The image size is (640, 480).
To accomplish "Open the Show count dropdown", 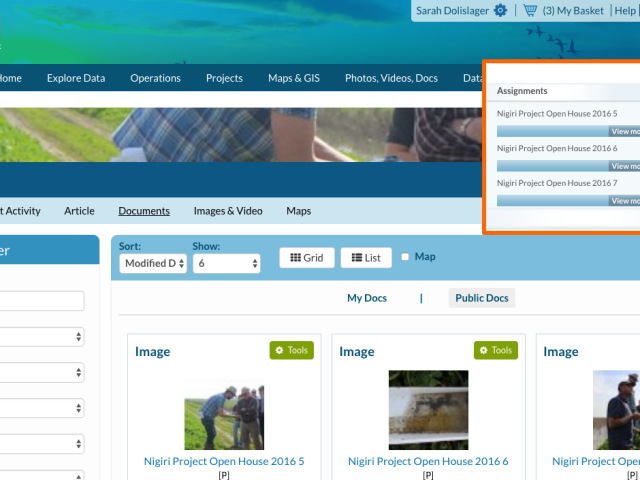I will click(227, 263).
